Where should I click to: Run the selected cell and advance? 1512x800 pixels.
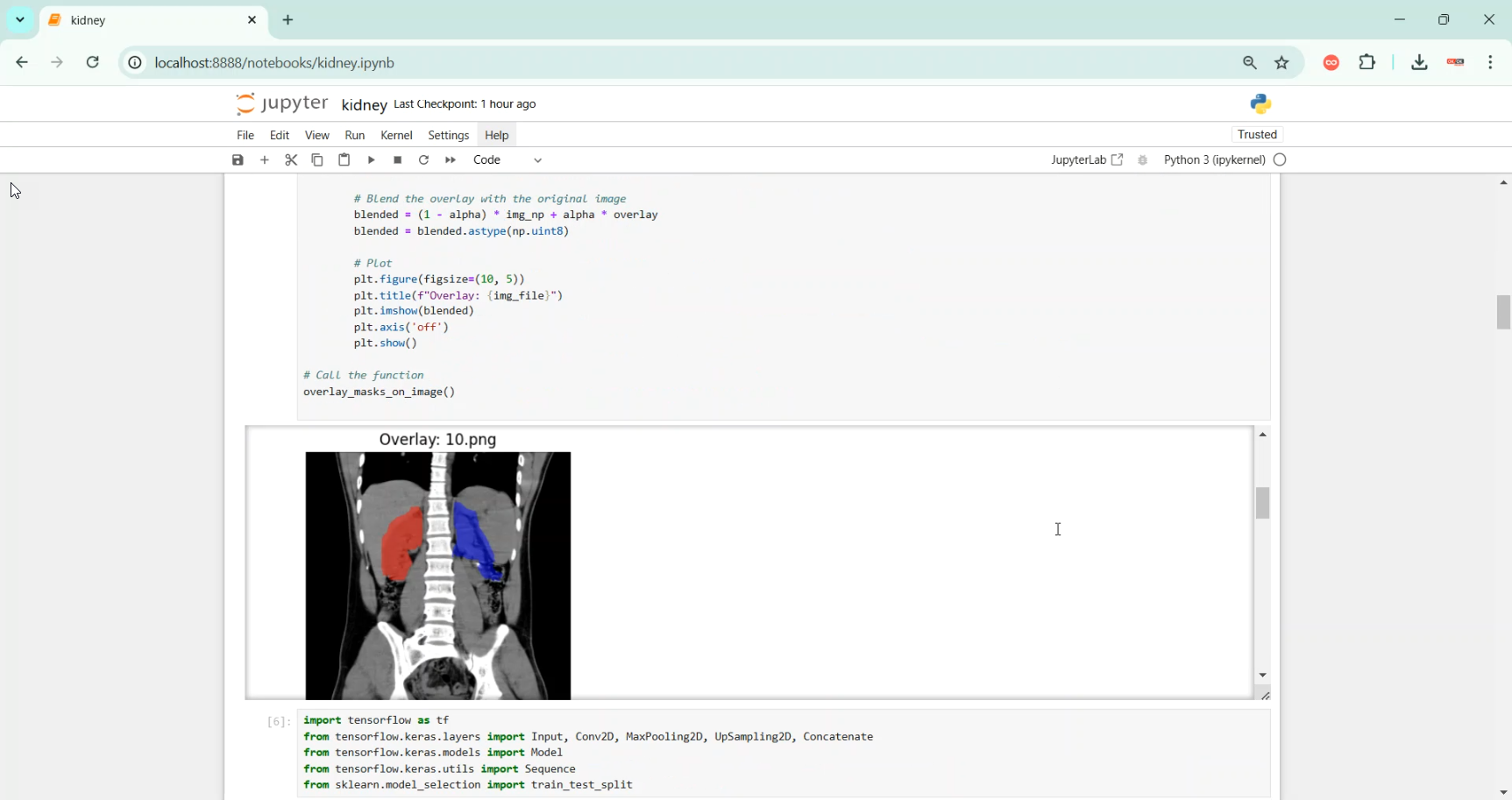click(x=372, y=160)
